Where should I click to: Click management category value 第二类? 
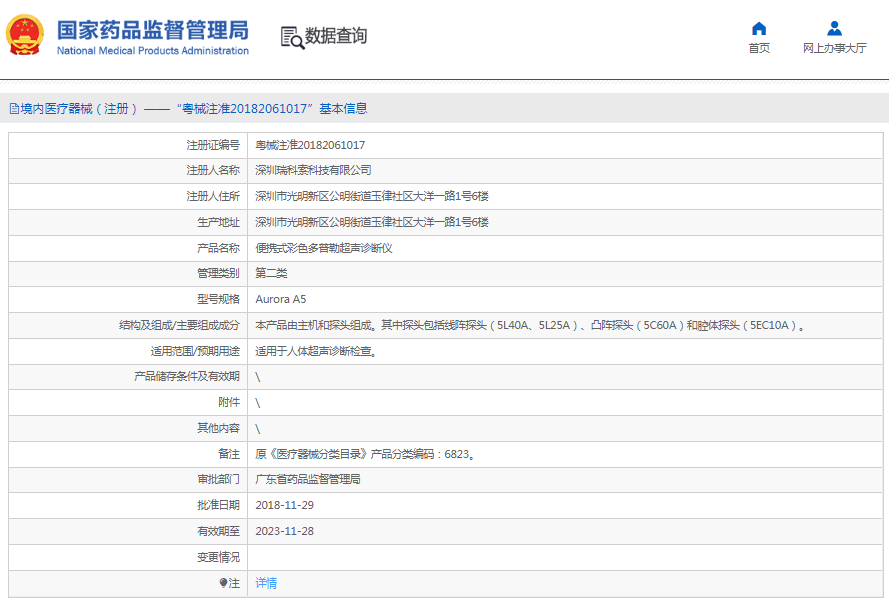pos(271,273)
